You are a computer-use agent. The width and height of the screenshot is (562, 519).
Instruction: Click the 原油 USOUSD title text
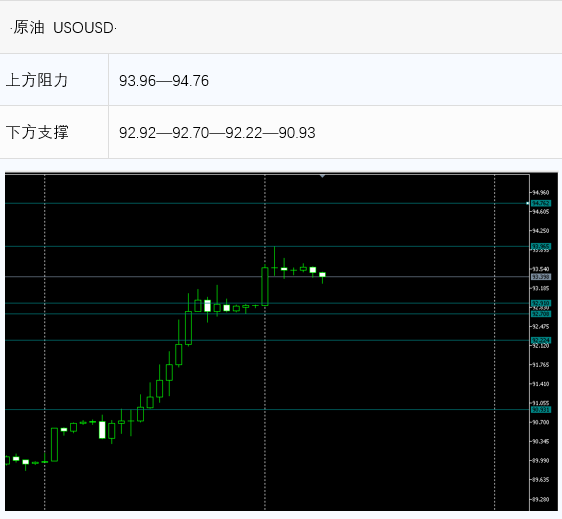(x=63, y=28)
